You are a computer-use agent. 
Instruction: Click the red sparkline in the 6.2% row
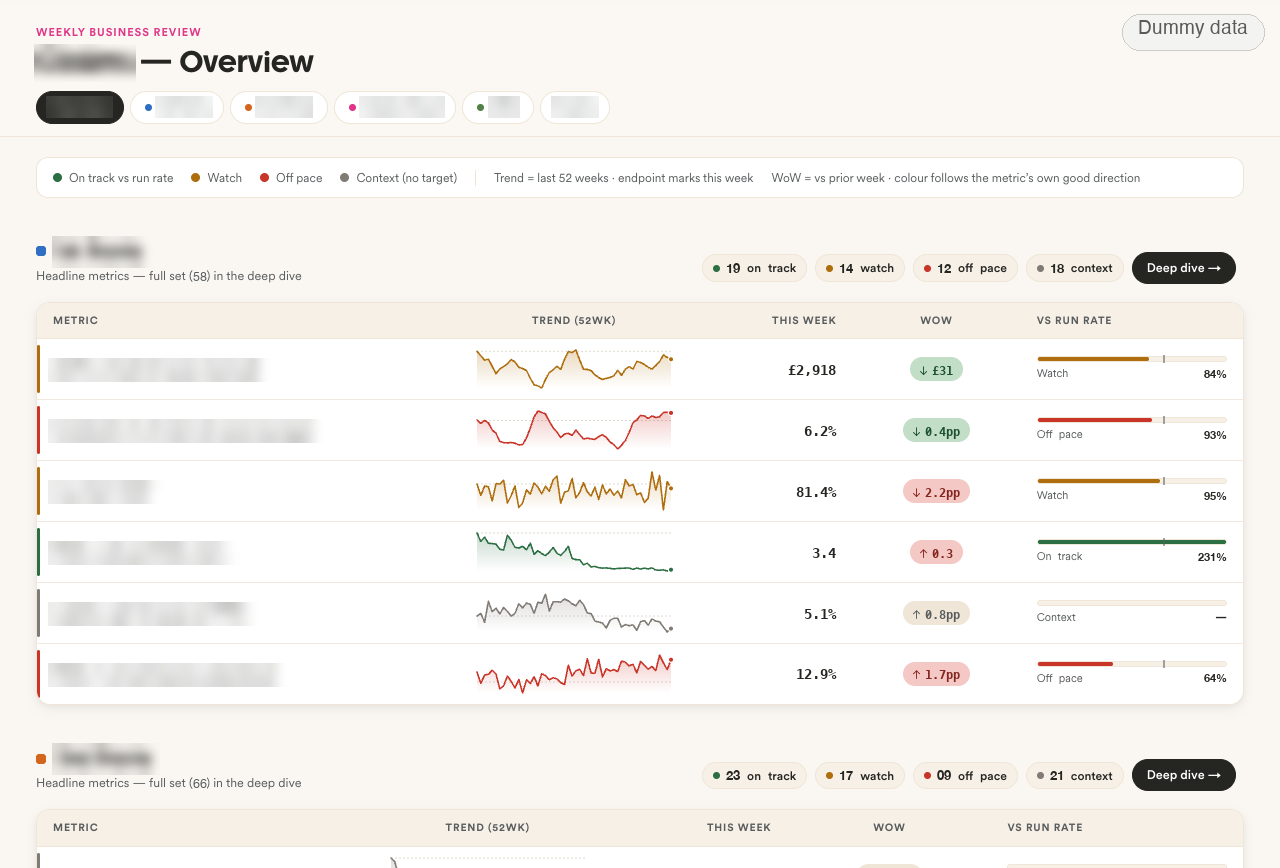(574, 430)
